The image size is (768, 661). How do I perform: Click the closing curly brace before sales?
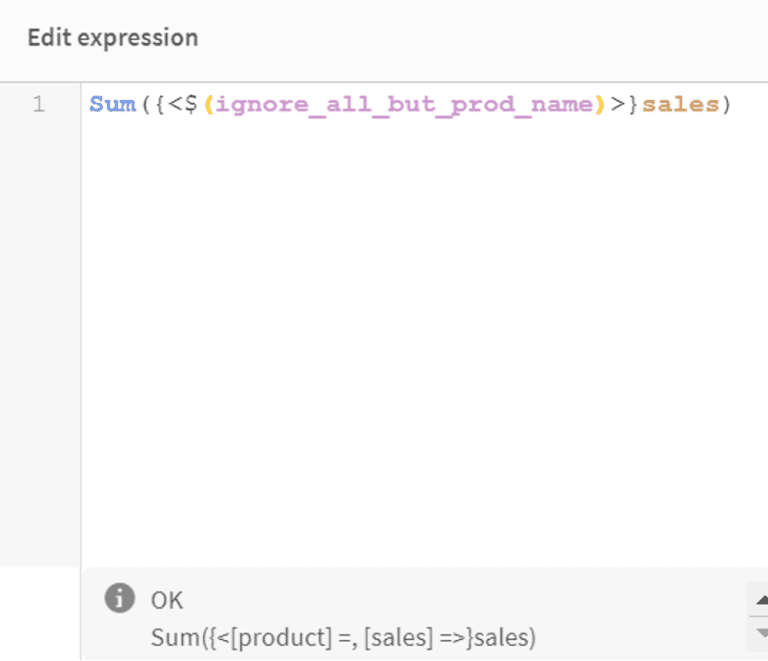pyautogui.click(x=632, y=104)
